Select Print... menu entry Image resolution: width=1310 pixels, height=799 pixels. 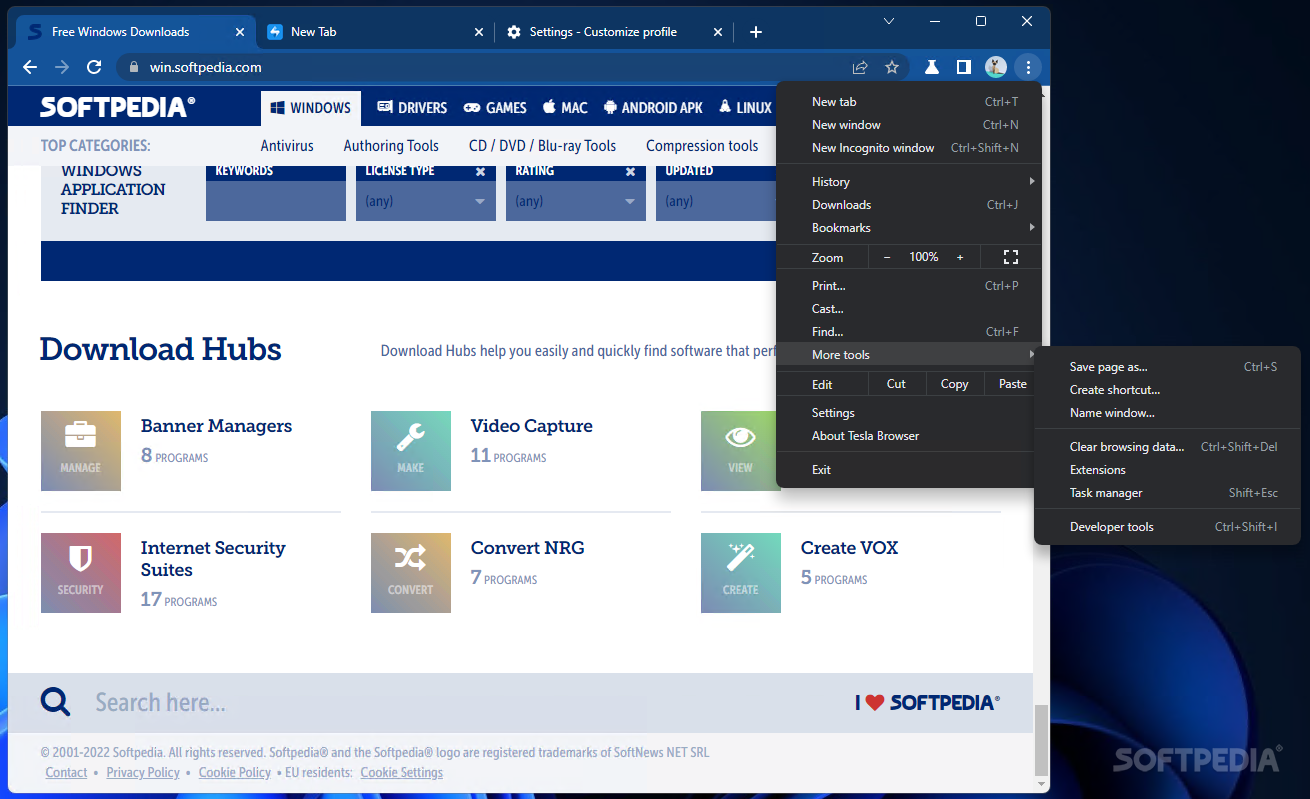tap(909, 286)
